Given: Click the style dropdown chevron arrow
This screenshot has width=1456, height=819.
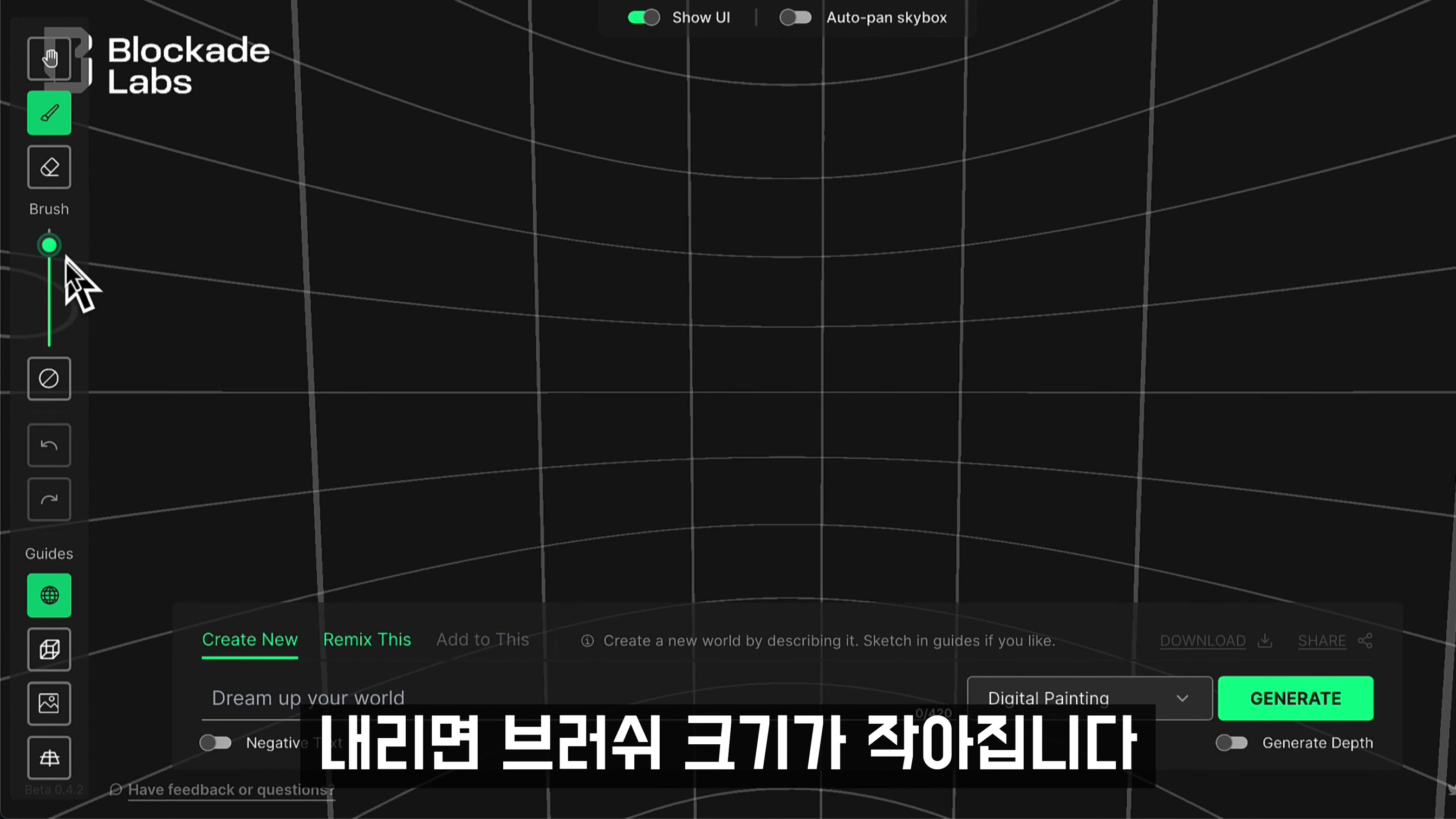Looking at the screenshot, I should (1182, 698).
